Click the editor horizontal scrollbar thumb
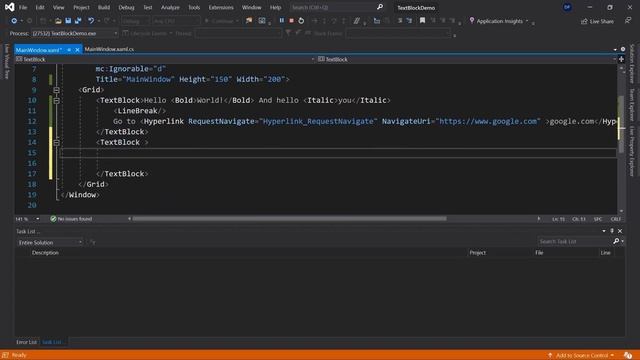 click(289, 219)
